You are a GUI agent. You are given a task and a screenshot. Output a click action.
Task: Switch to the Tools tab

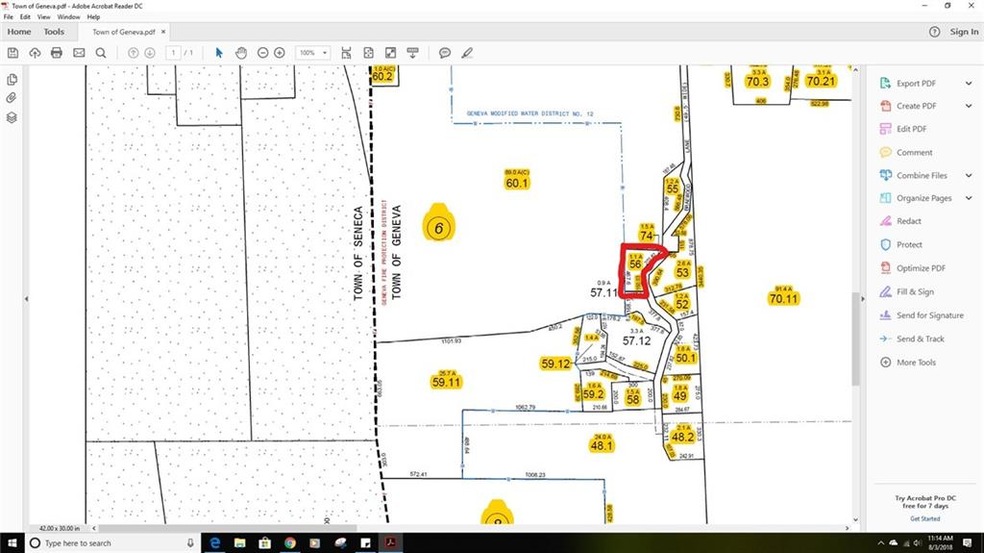(54, 31)
